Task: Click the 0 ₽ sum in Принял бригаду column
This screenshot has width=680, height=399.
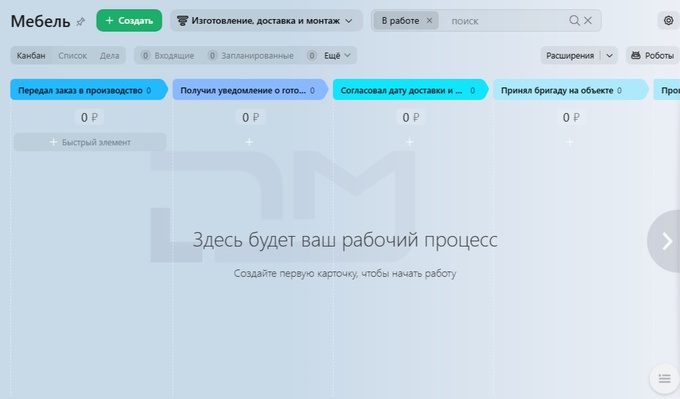Action: tap(571, 118)
